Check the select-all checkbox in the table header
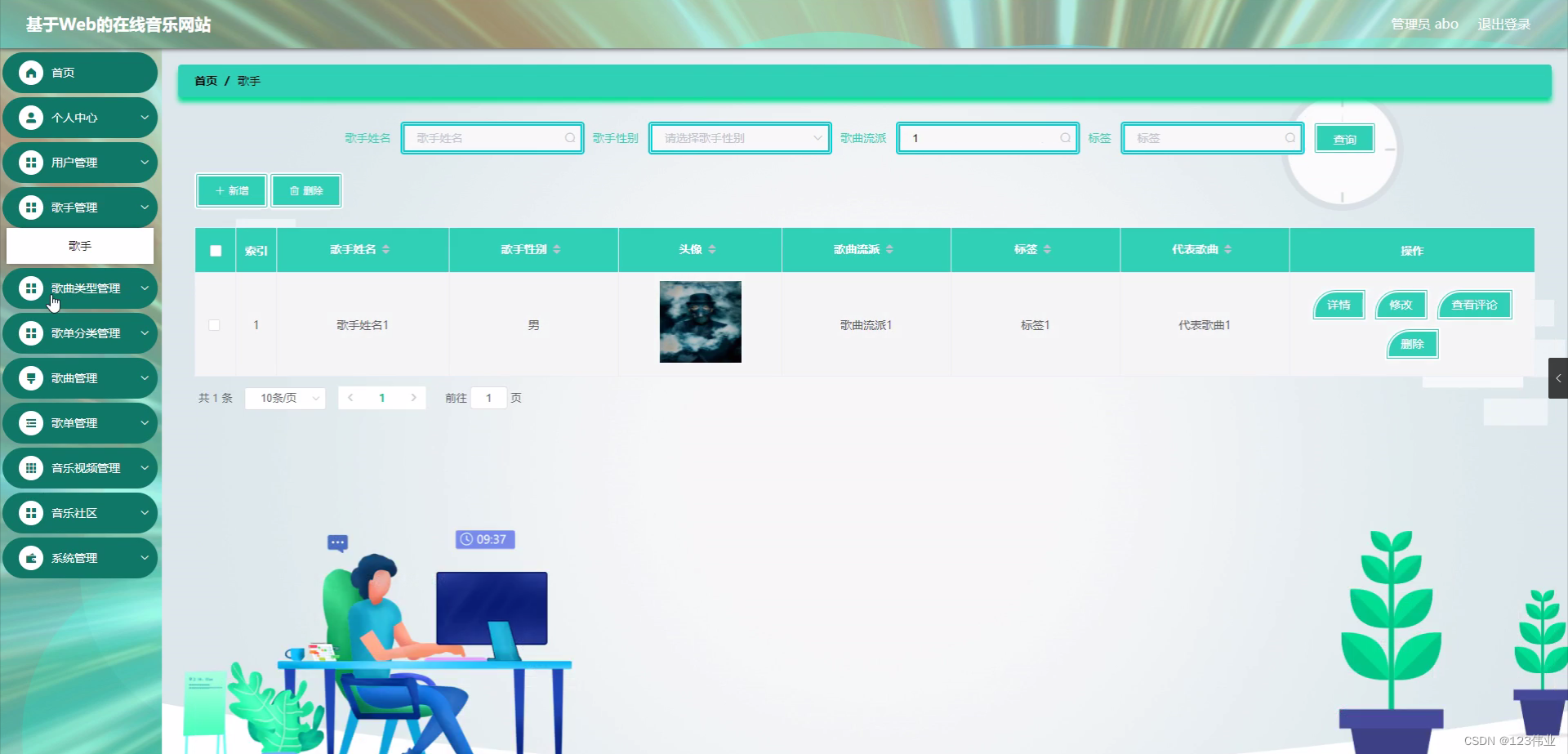The height and width of the screenshot is (754, 1568). 215,251
